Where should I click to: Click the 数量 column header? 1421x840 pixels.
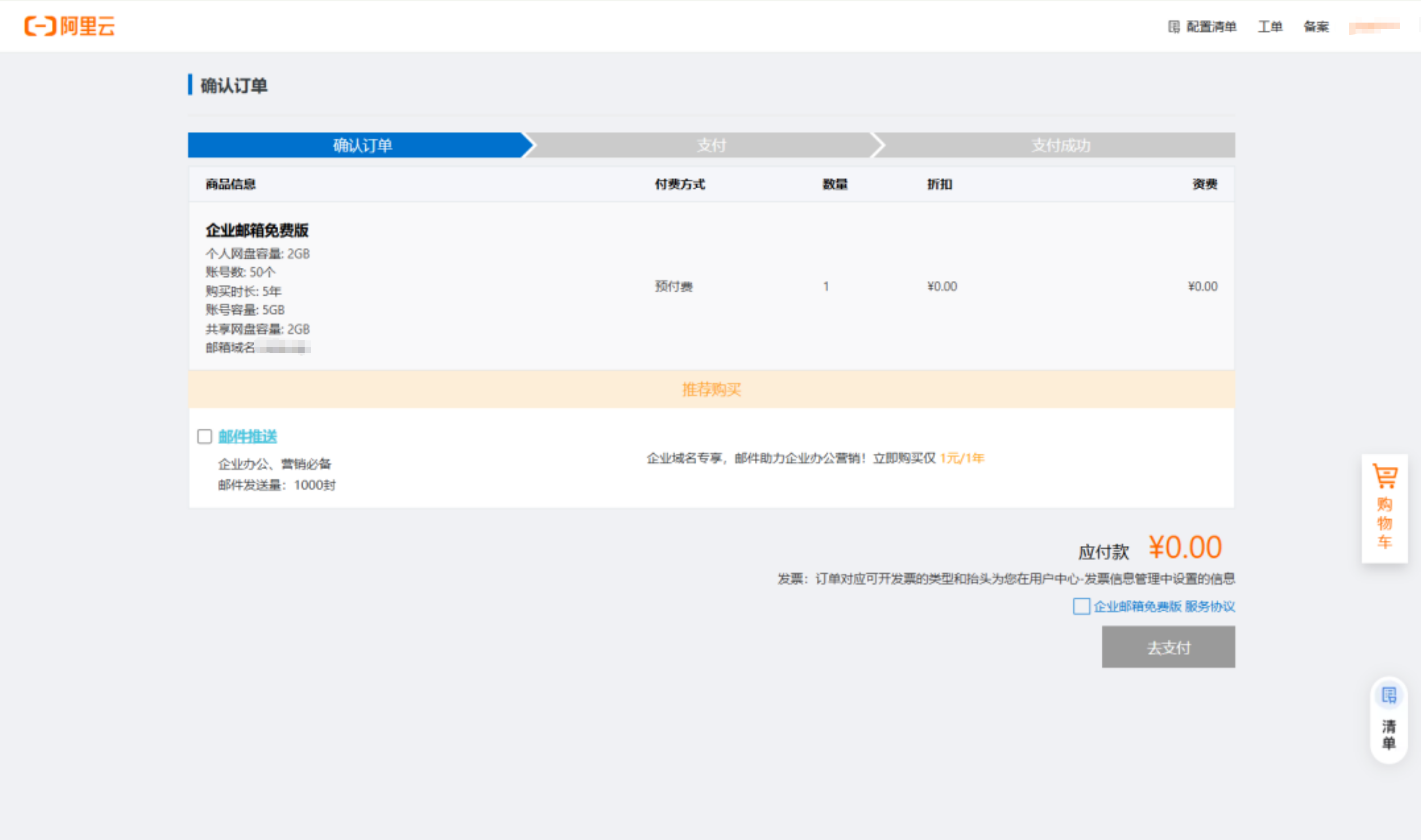click(835, 184)
